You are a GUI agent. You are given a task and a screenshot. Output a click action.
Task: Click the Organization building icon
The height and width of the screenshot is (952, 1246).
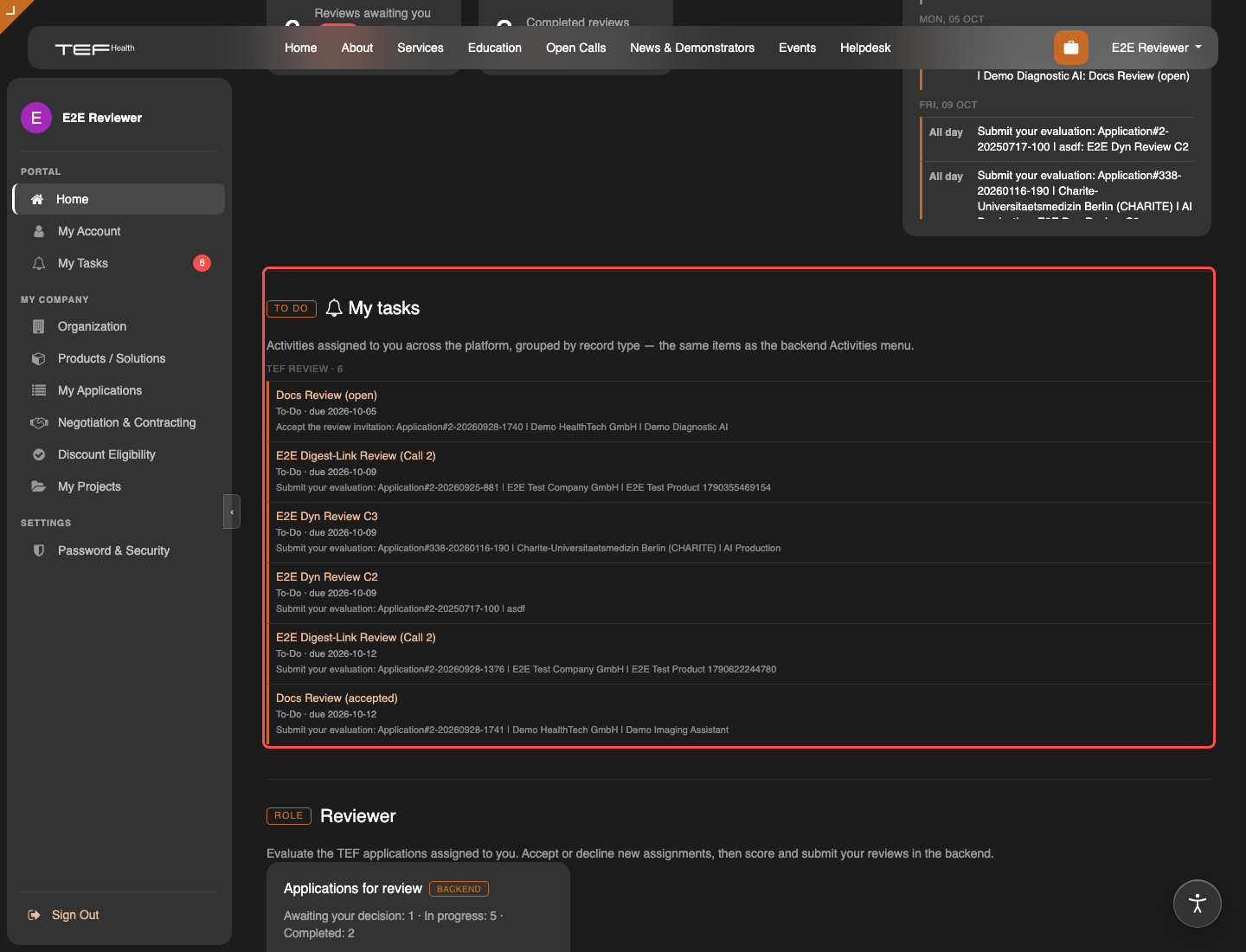pyautogui.click(x=39, y=326)
